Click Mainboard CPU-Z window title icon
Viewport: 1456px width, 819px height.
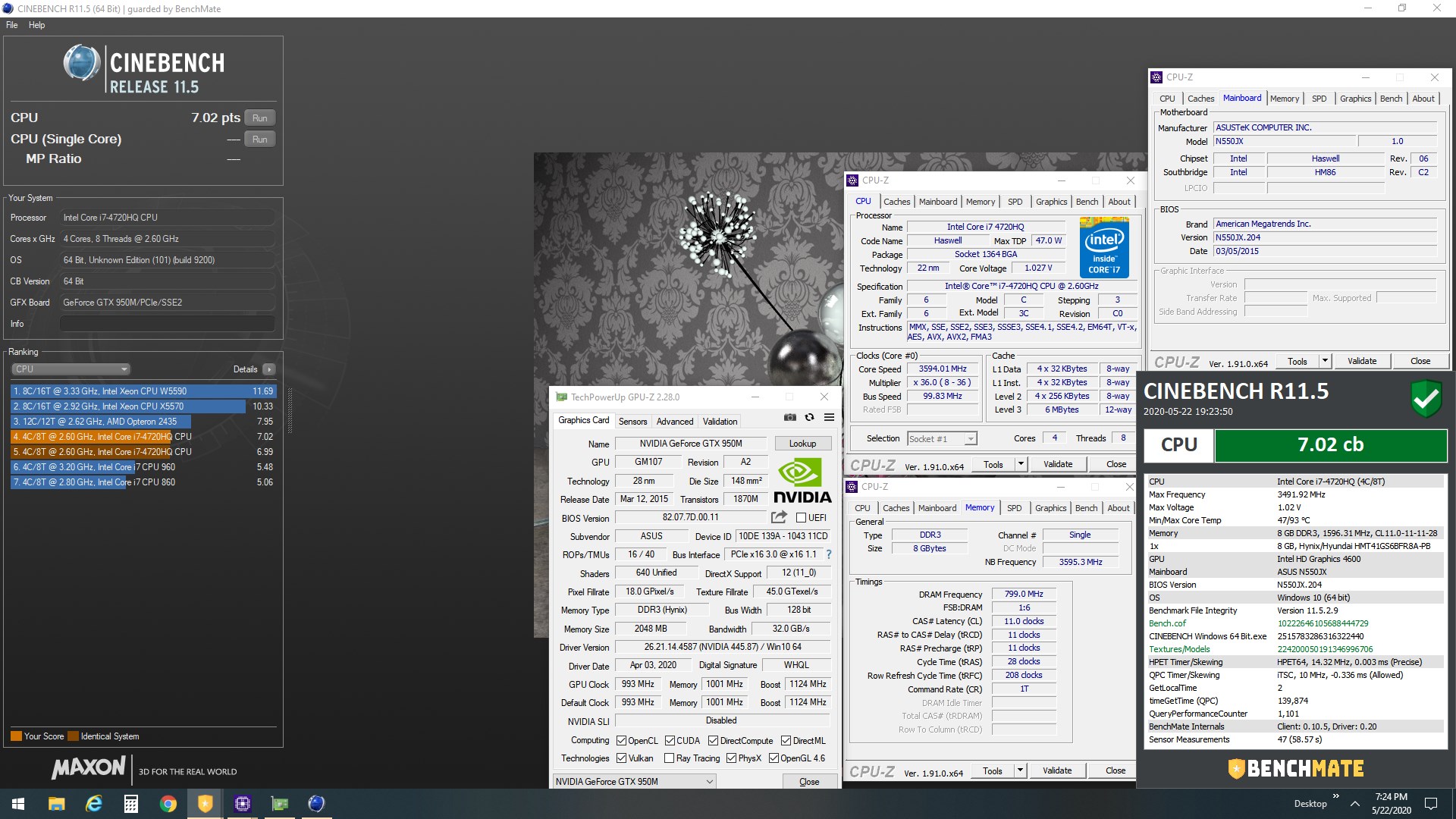(1156, 77)
